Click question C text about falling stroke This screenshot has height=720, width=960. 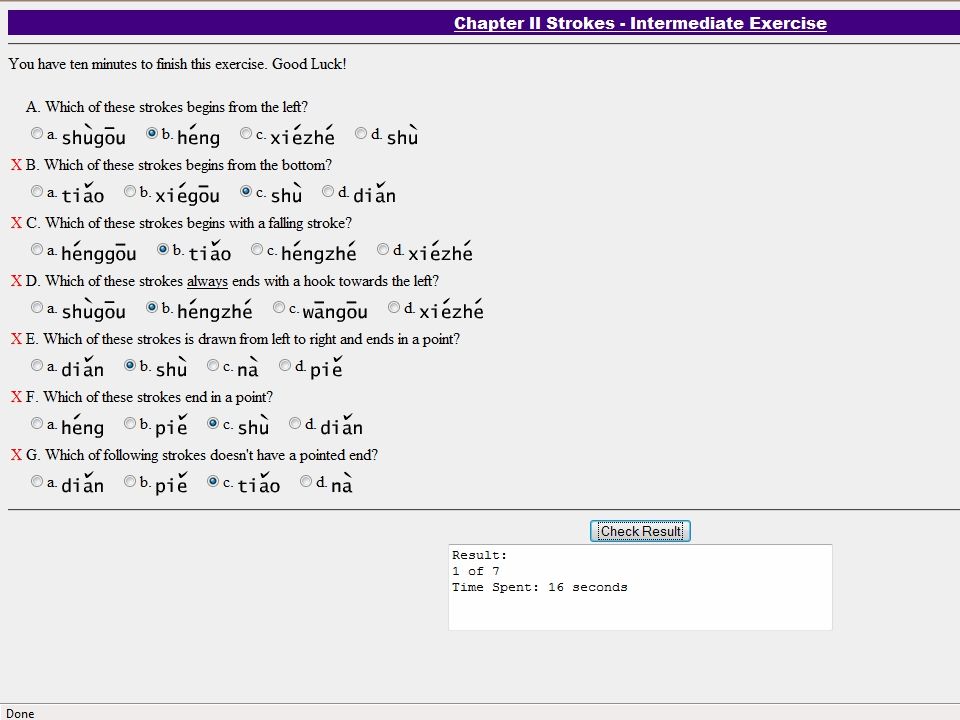(189, 223)
